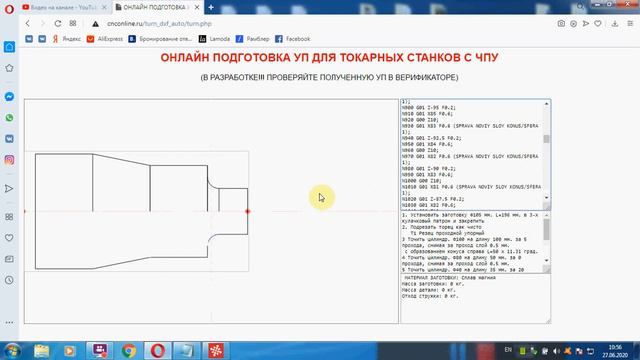Open VK messenger in the sidebar

tap(9, 139)
